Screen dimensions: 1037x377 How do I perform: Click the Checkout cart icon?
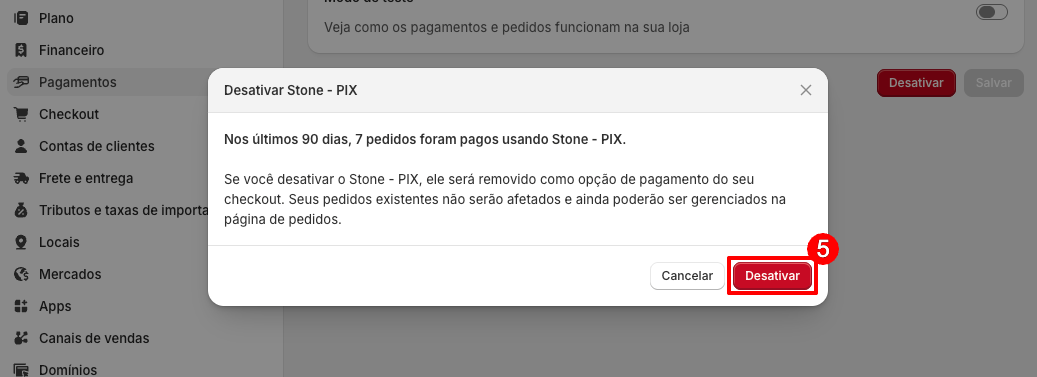(x=21, y=114)
